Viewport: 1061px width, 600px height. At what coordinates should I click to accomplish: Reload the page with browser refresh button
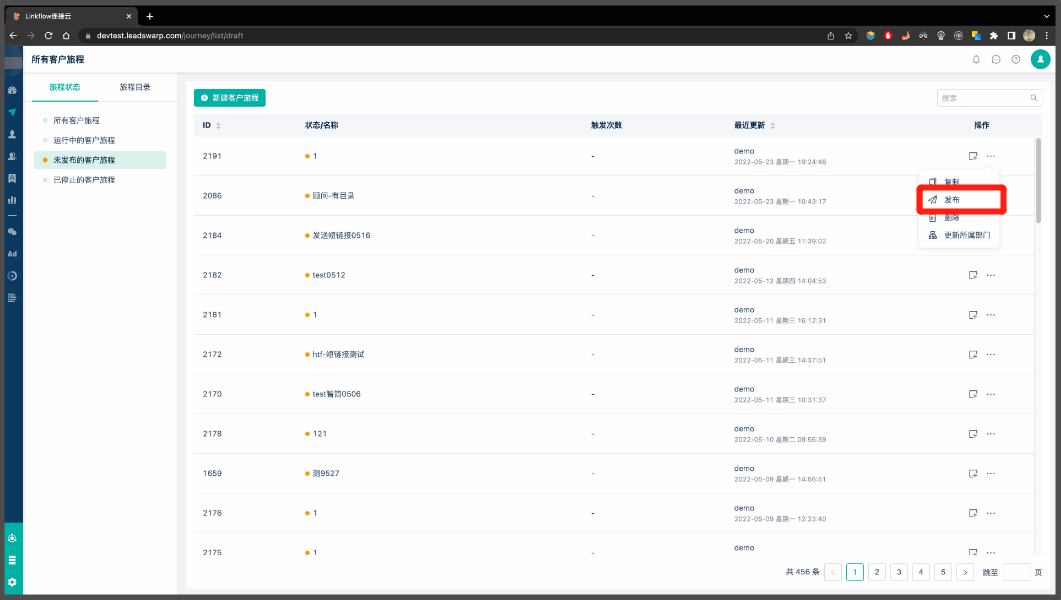click(x=48, y=36)
